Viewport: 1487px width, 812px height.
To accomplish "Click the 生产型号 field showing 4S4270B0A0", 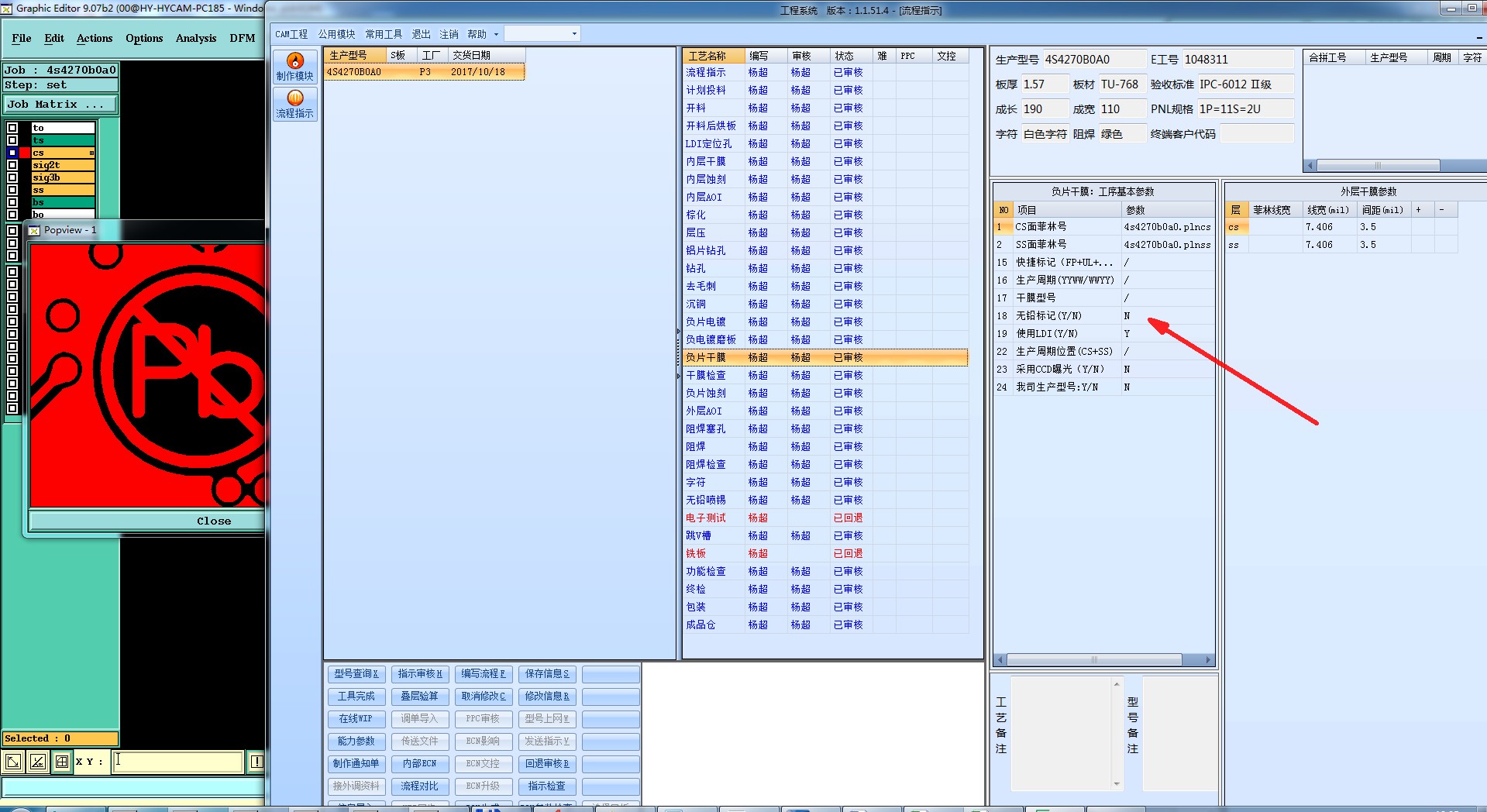I will [1093, 60].
